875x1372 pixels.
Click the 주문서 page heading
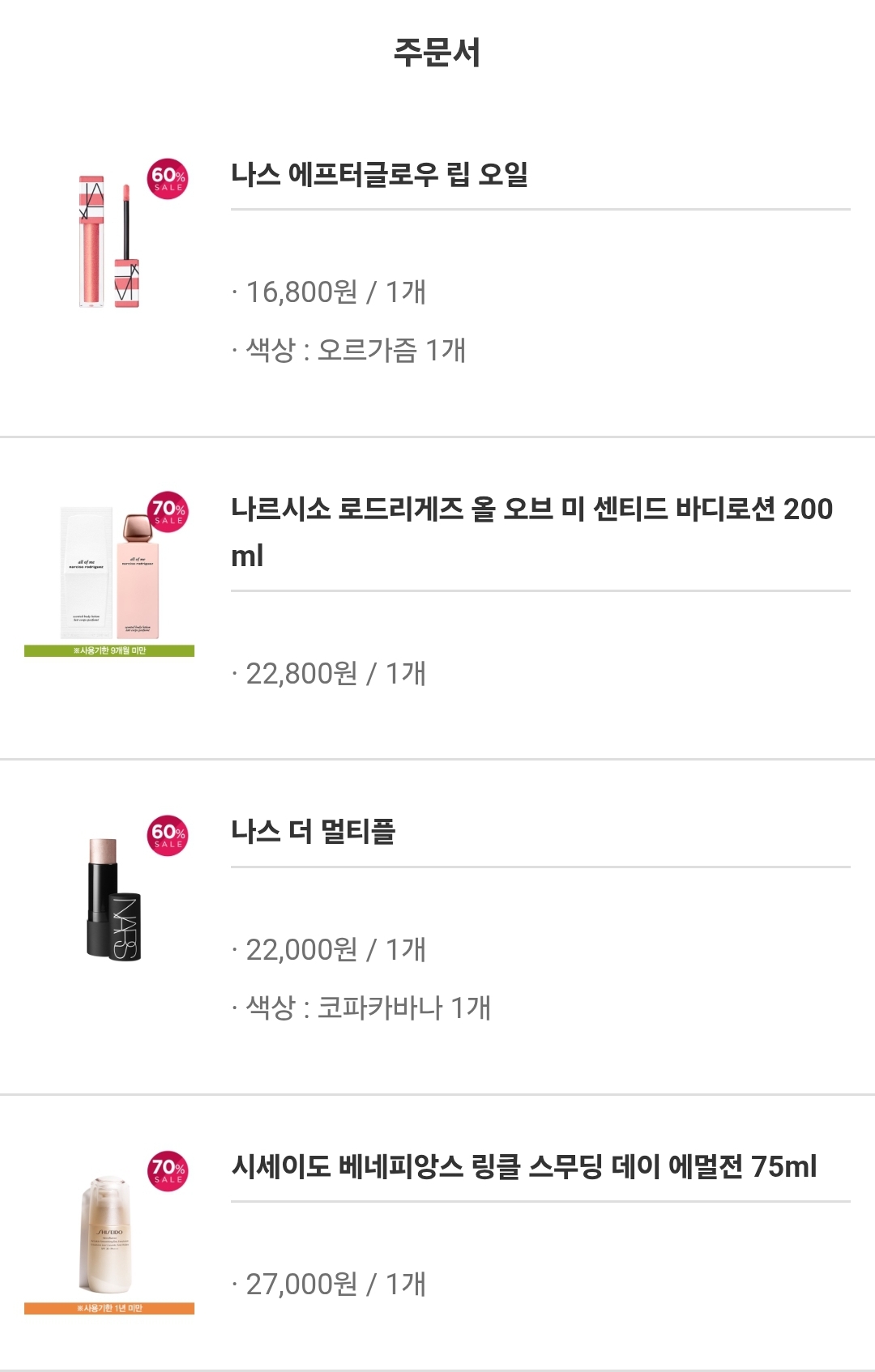point(437,53)
